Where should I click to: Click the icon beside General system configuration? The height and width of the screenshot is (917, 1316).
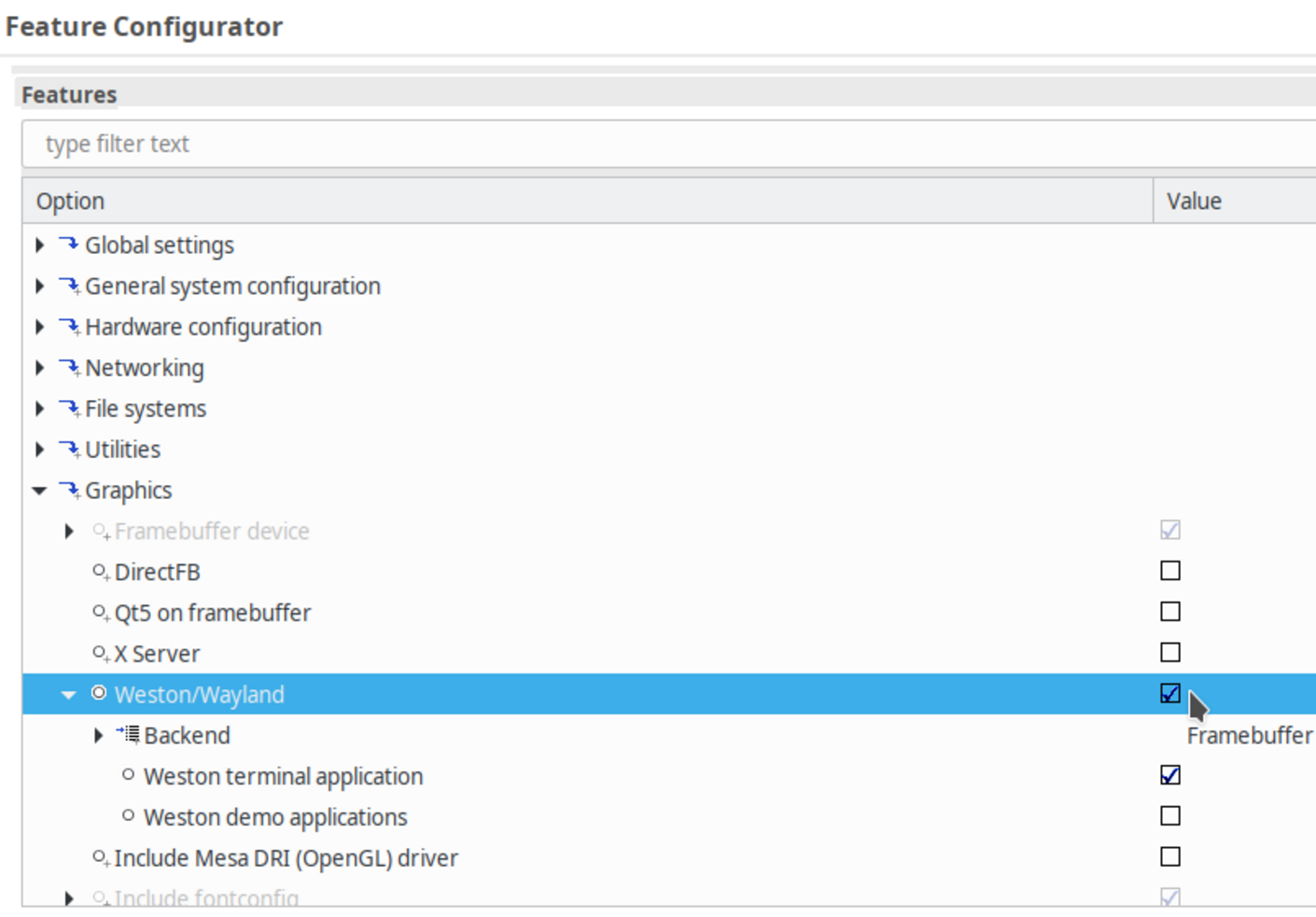[67, 285]
